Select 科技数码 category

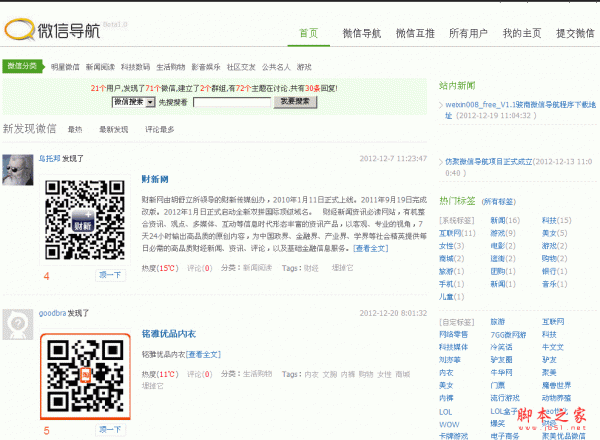pyautogui.click(x=135, y=67)
